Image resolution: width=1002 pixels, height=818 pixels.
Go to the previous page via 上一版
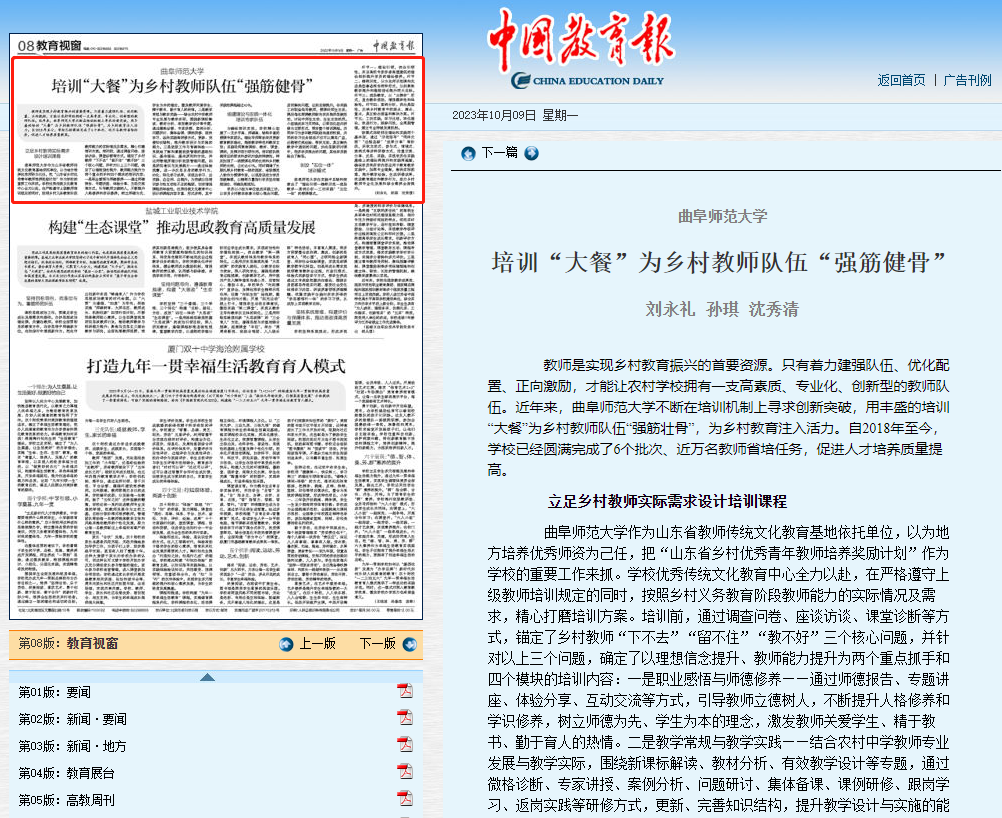(317, 644)
